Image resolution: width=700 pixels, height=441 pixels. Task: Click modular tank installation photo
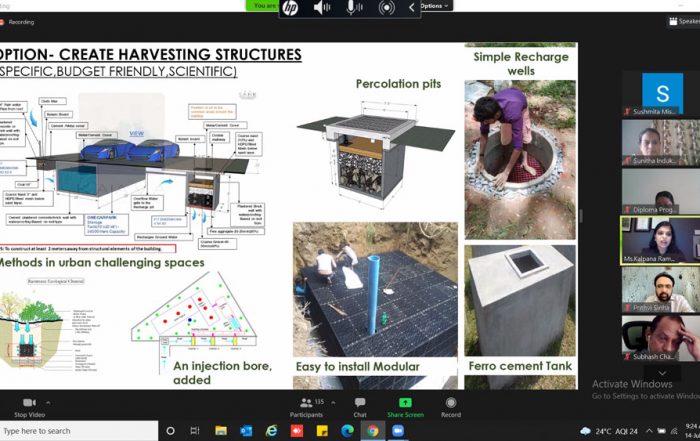pos(375,289)
